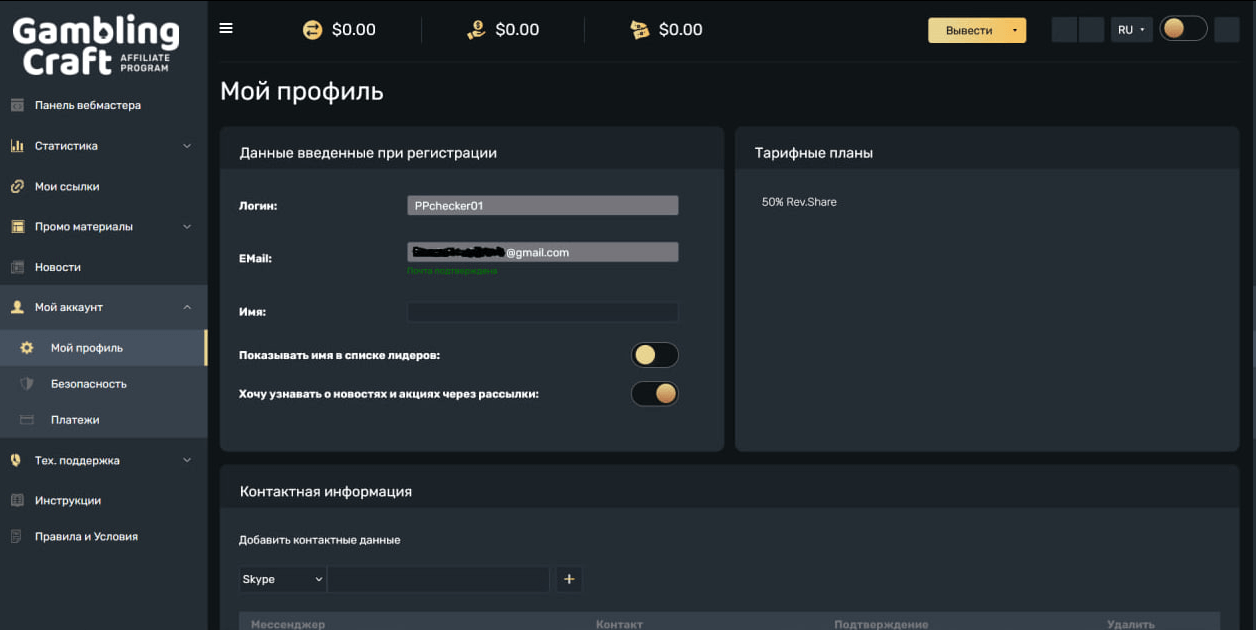Click the Панель вебмастера sidebar icon

click(x=17, y=105)
